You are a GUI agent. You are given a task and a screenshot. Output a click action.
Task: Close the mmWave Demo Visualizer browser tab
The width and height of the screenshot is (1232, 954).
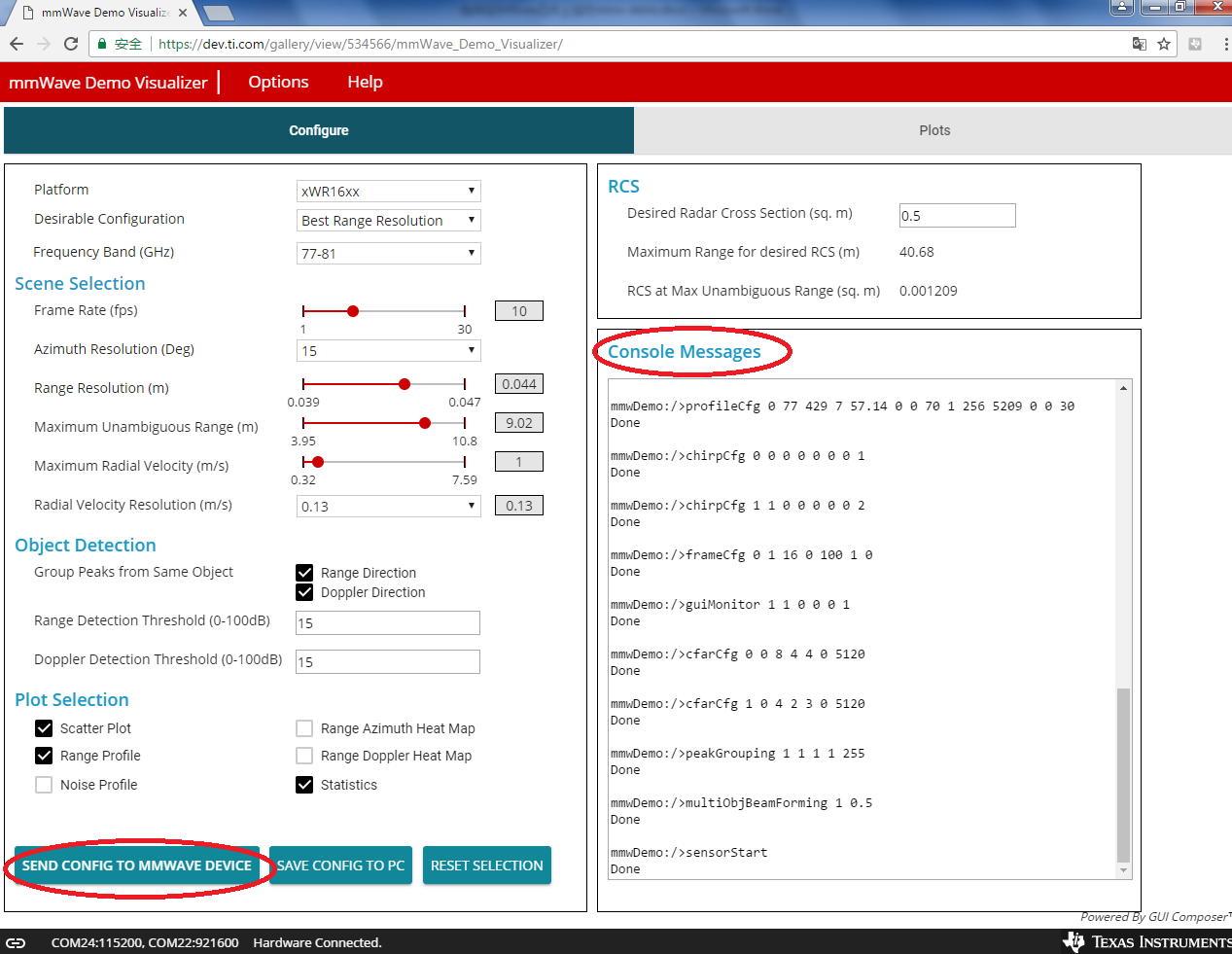182,13
